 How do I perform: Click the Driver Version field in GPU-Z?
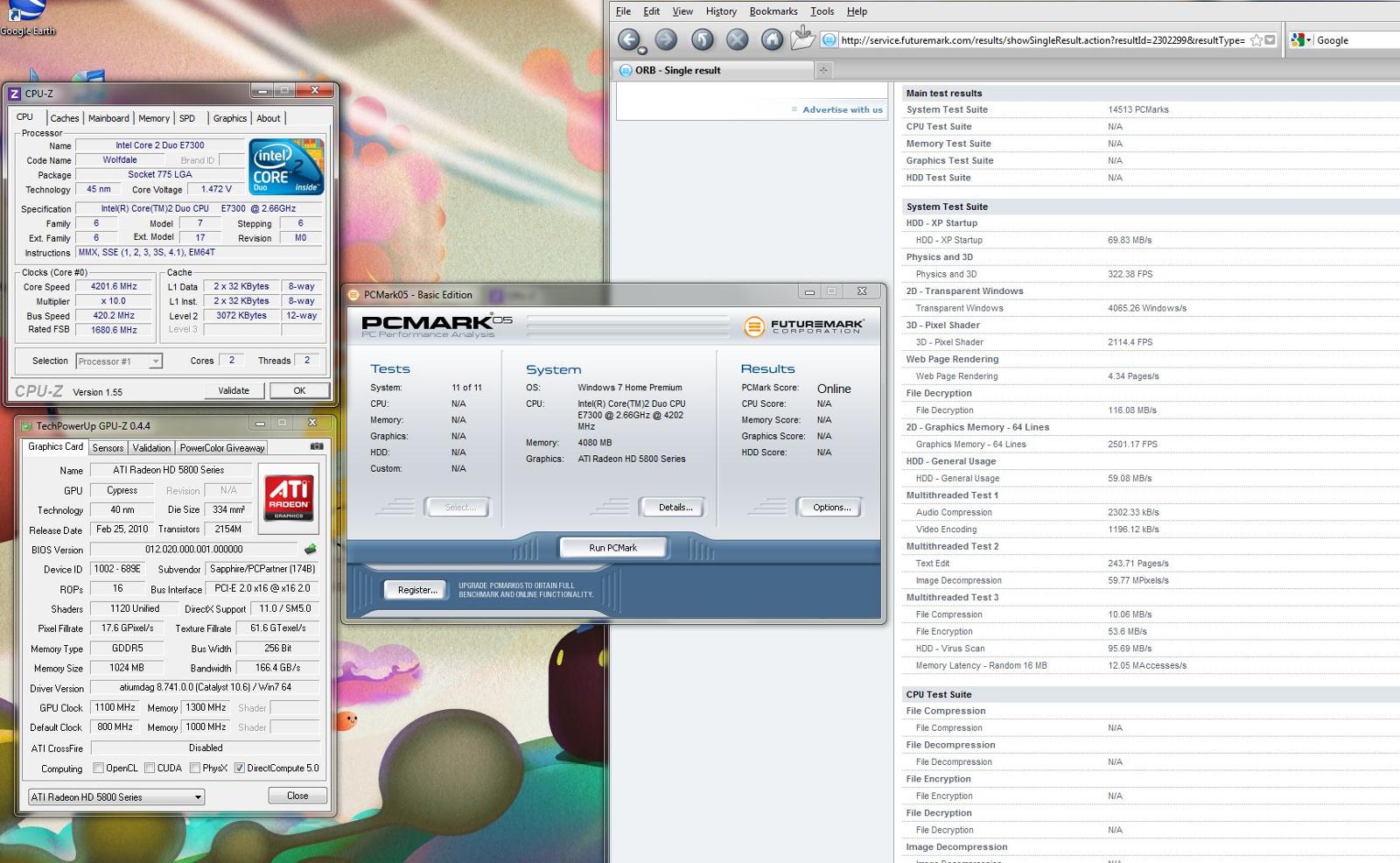point(206,688)
